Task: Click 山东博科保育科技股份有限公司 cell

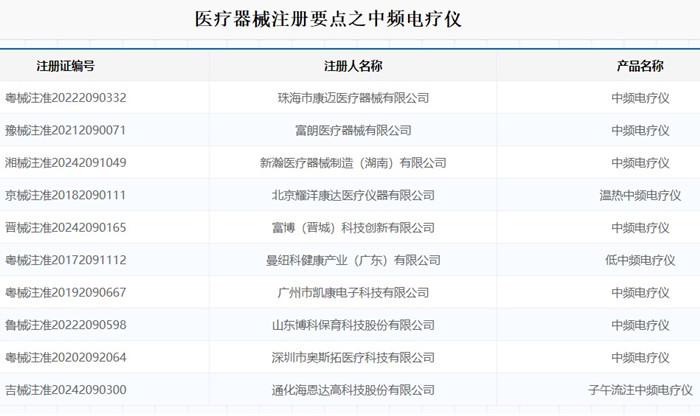Action: pos(353,325)
